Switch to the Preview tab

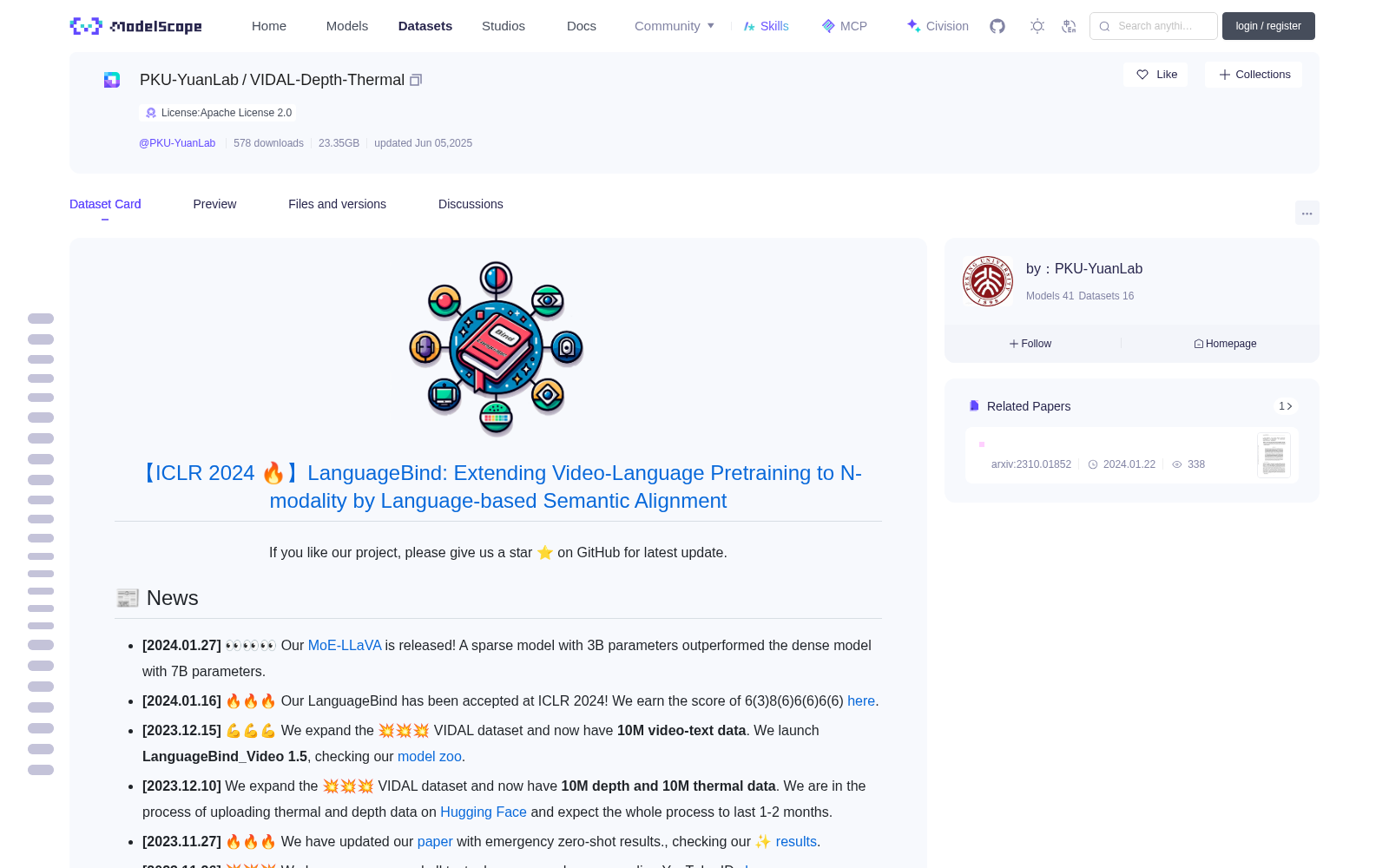pos(214,204)
